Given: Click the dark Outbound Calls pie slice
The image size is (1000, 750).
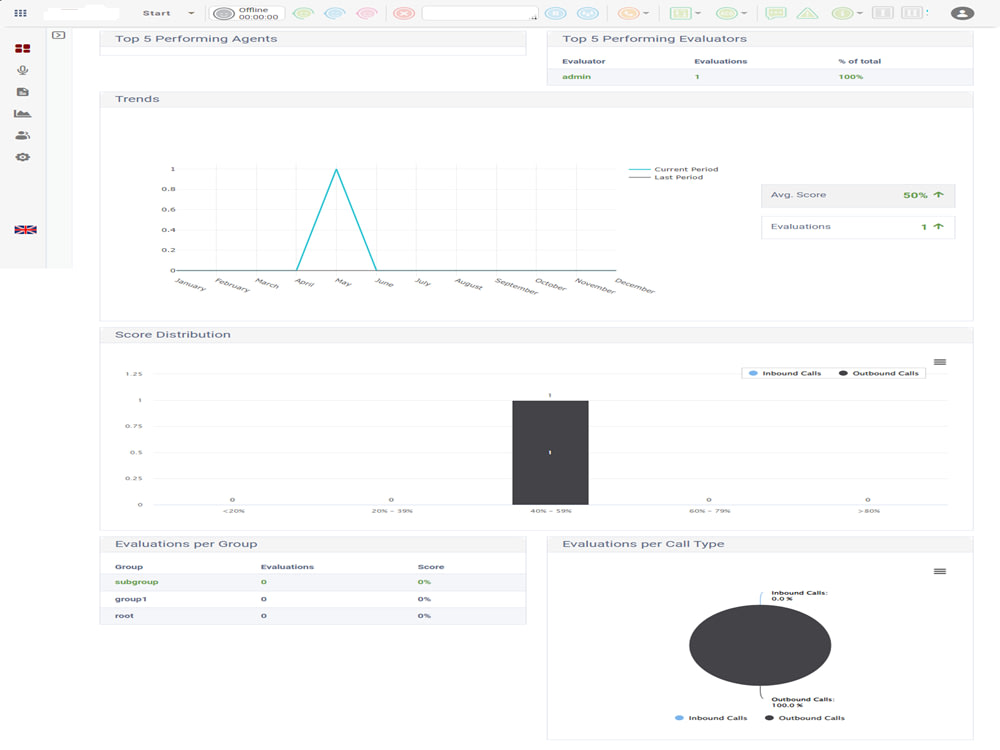Looking at the screenshot, I should [x=760, y=645].
